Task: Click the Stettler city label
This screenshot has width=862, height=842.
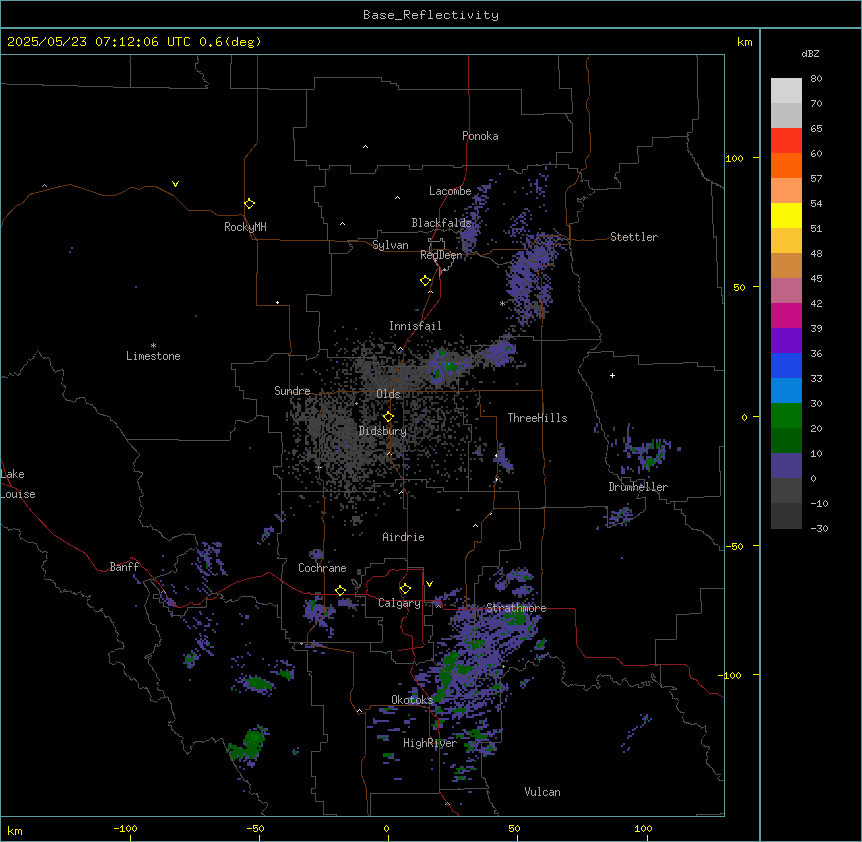Action: (634, 237)
